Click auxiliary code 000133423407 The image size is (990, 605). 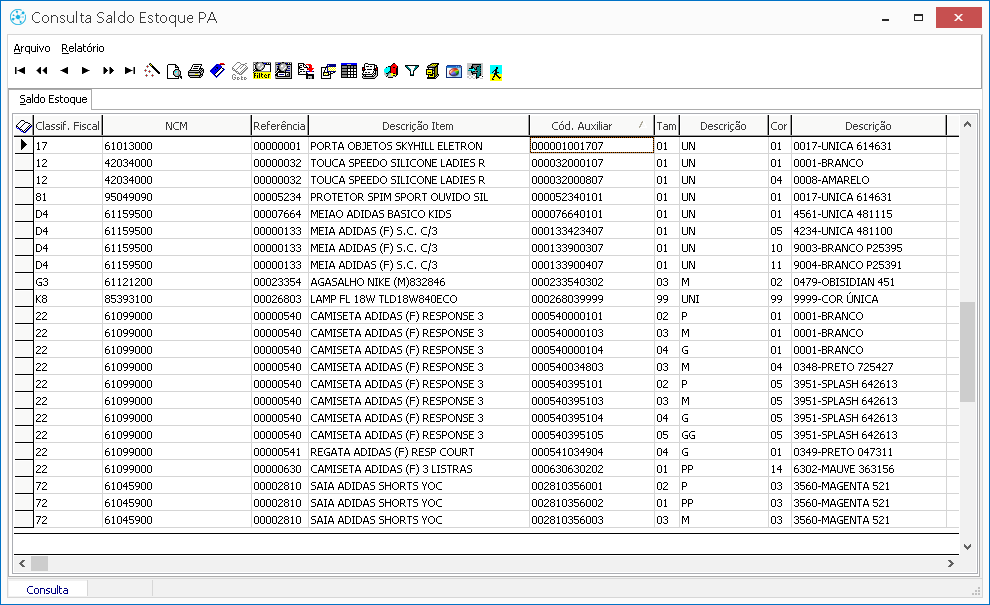click(x=592, y=231)
